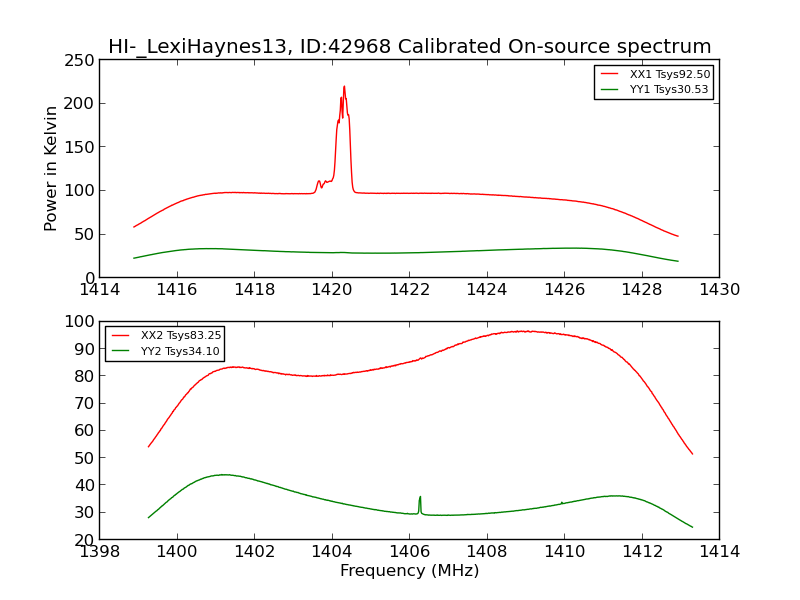Click the 1430 tick label on top x-axis

pos(719,290)
